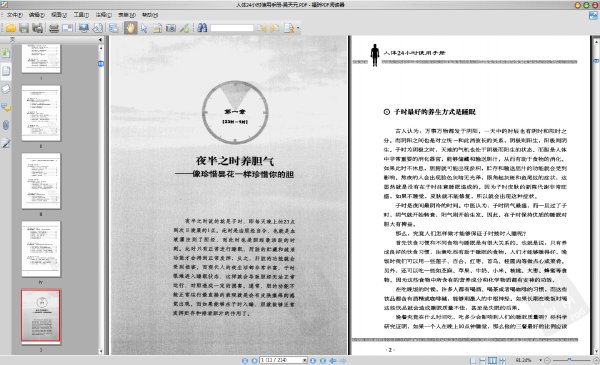The image size is (600, 365).
Task: Click the title 夜半之时养胆气
Action: coord(235,161)
